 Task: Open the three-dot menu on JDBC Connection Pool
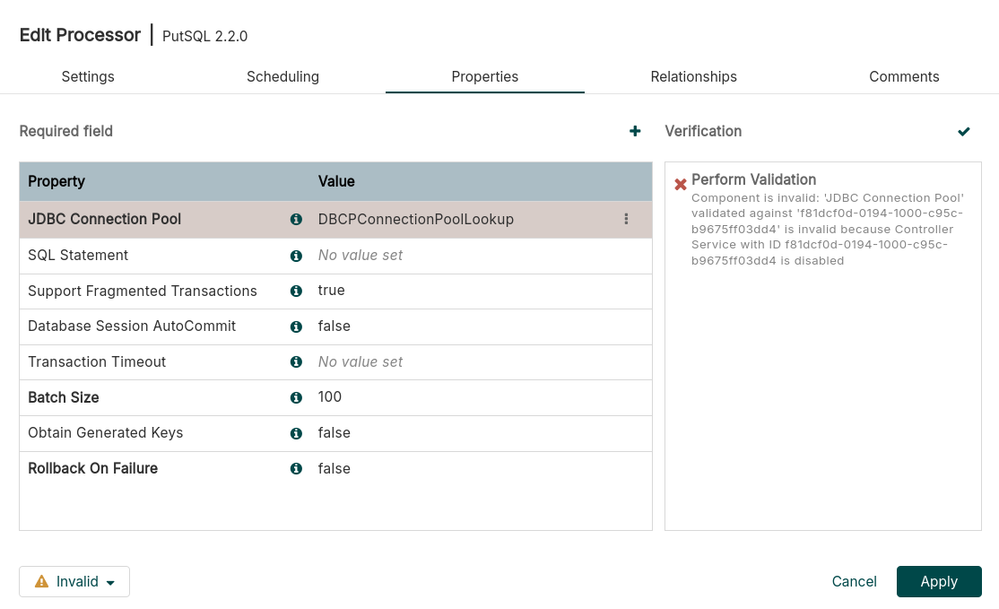point(627,219)
